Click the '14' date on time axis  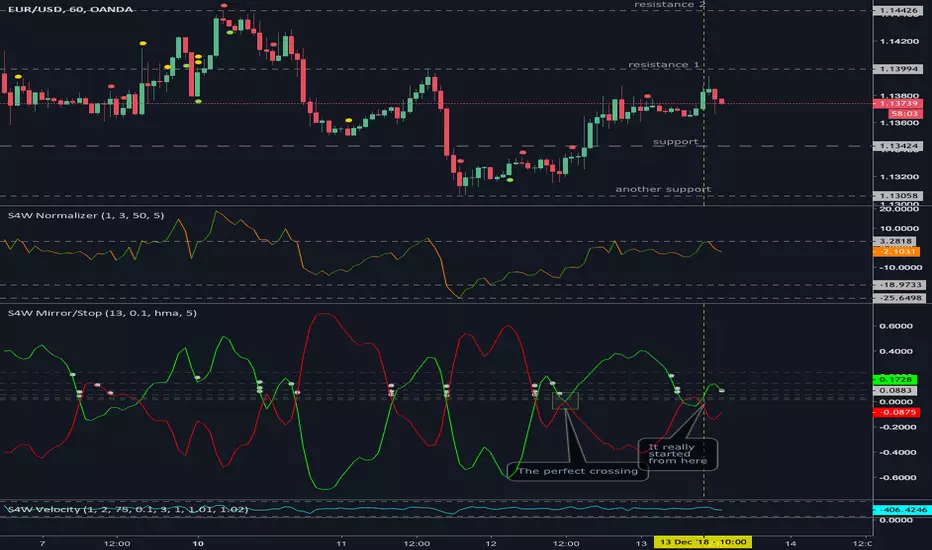(791, 543)
